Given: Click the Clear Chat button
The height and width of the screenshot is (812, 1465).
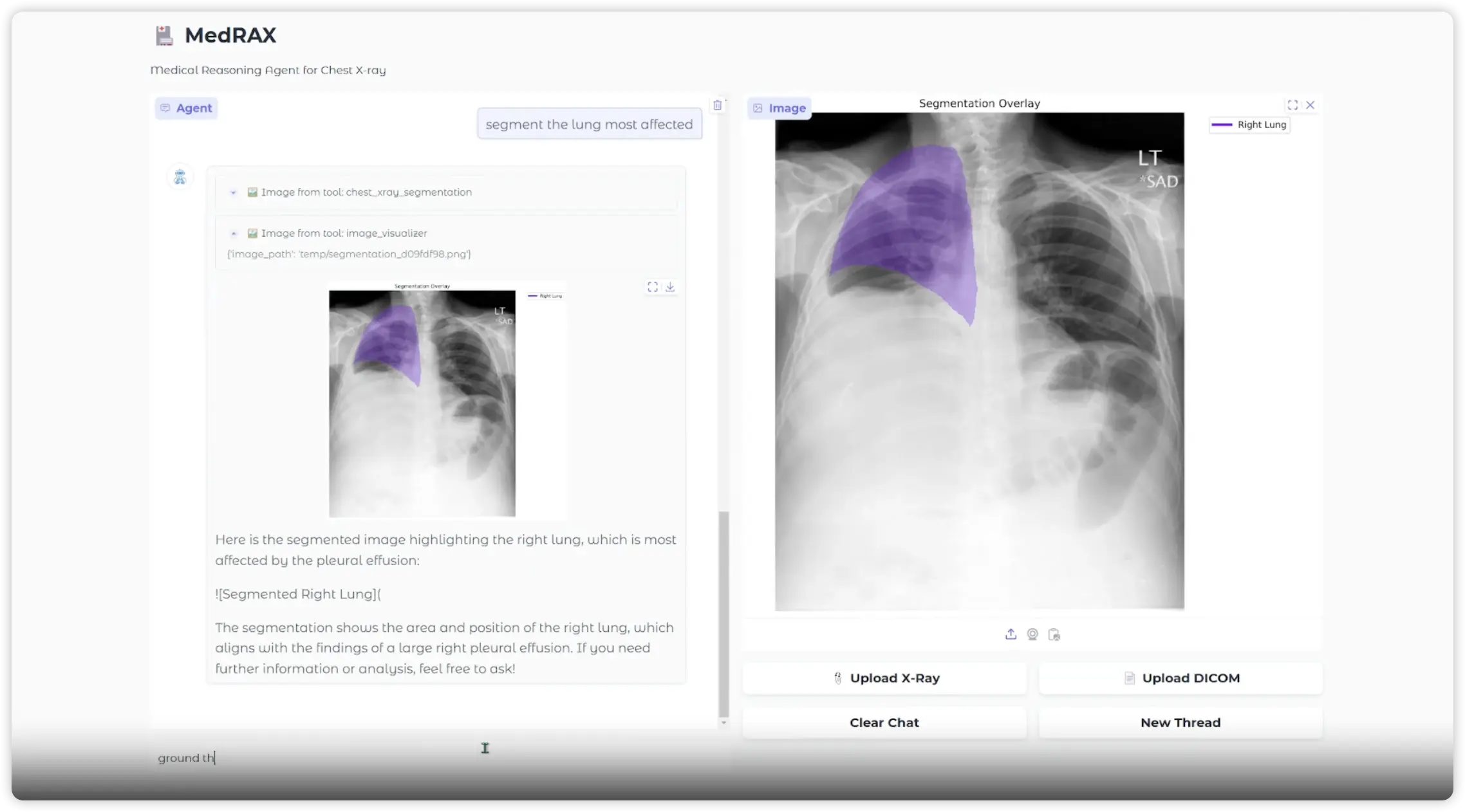Looking at the screenshot, I should click(884, 723).
